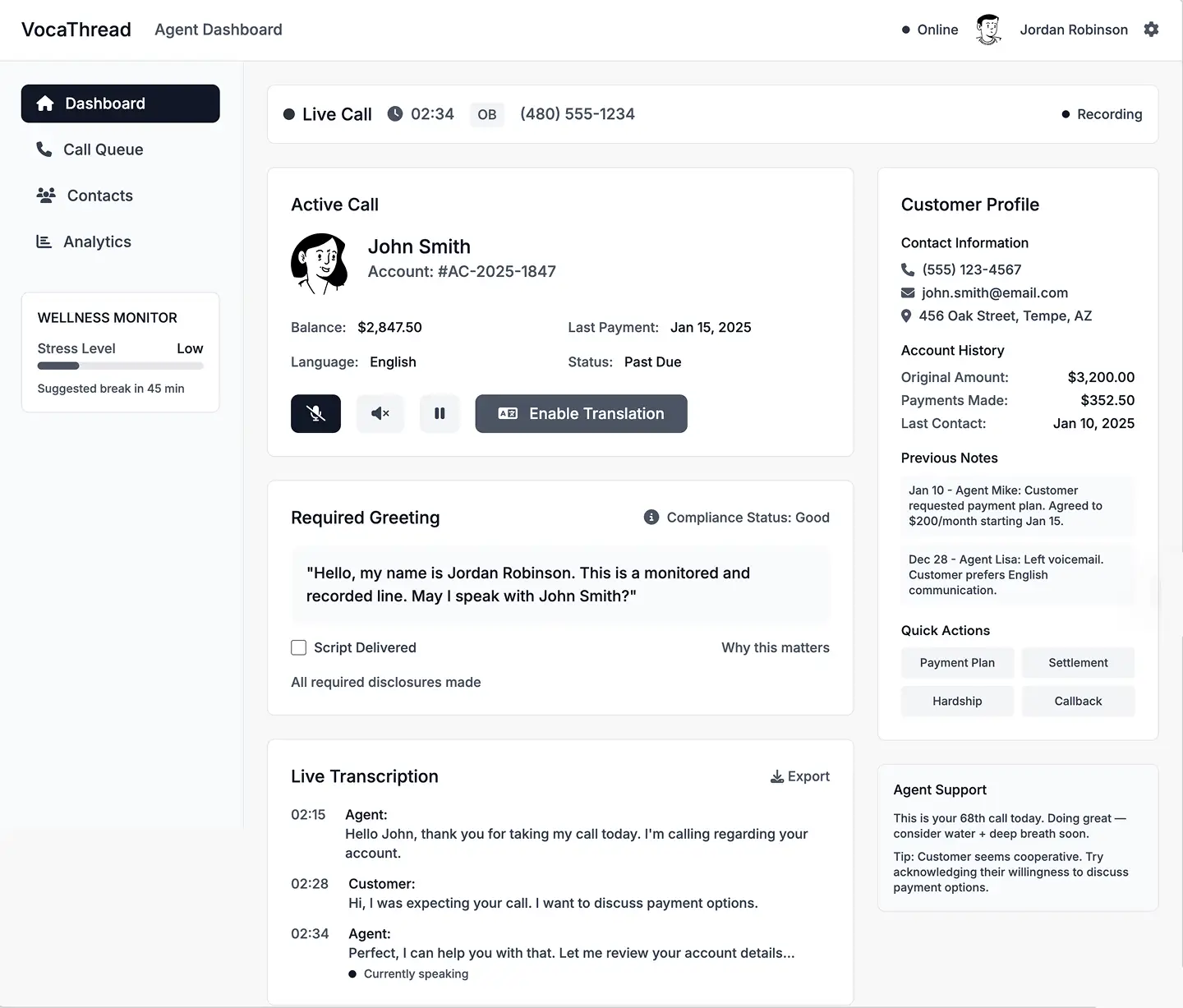Click the Stress Level progress bar
1183x1008 pixels.
(120, 366)
